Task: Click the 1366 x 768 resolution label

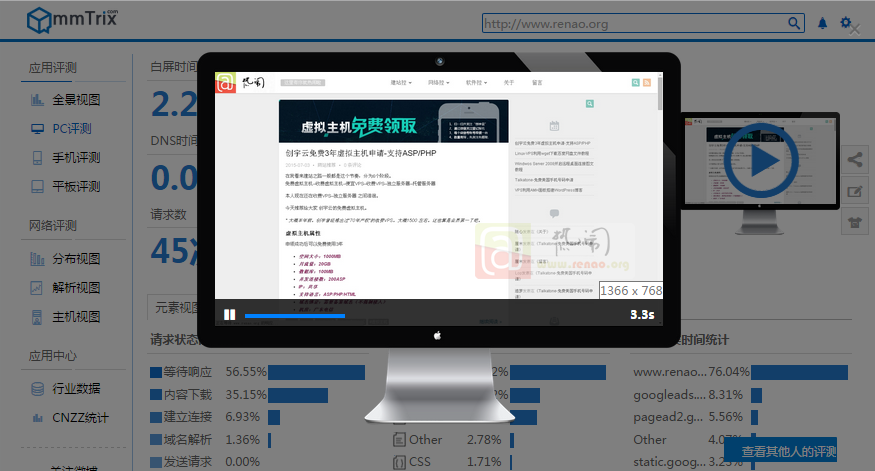Action: pyautogui.click(x=631, y=291)
